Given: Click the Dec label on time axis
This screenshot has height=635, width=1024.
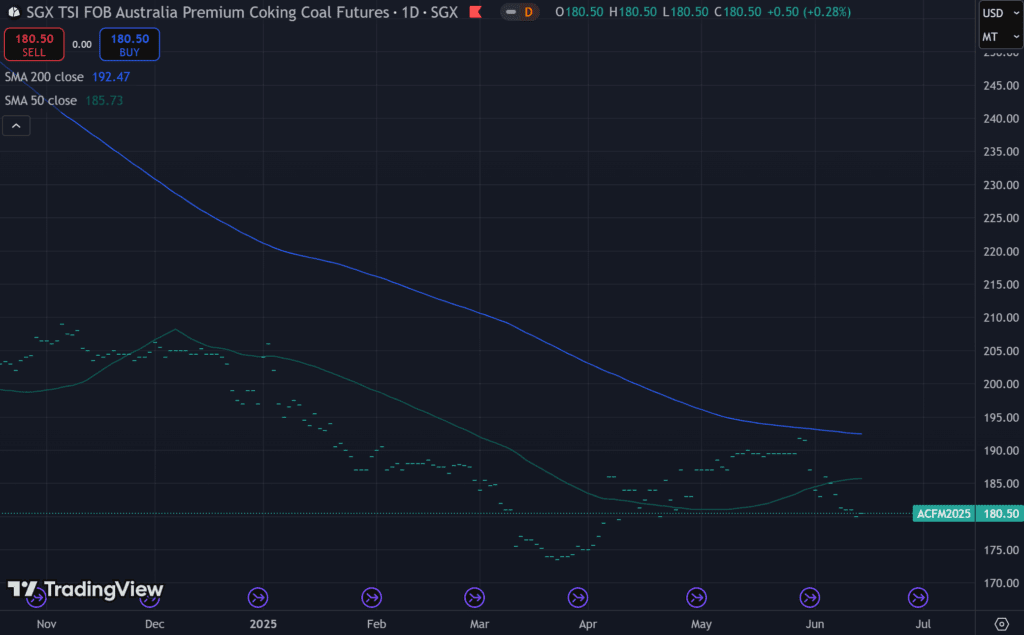Looking at the screenshot, I should tap(155, 624).
